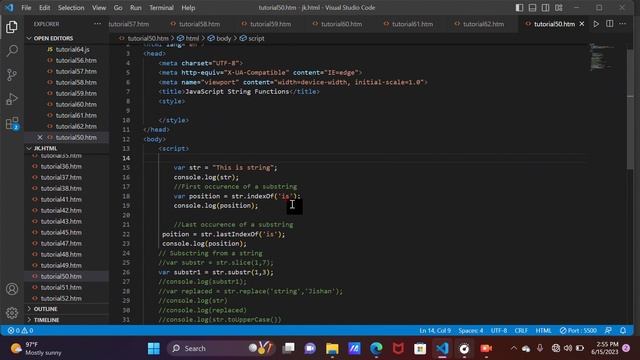Click the taskbar Search box

click(220, 349)
